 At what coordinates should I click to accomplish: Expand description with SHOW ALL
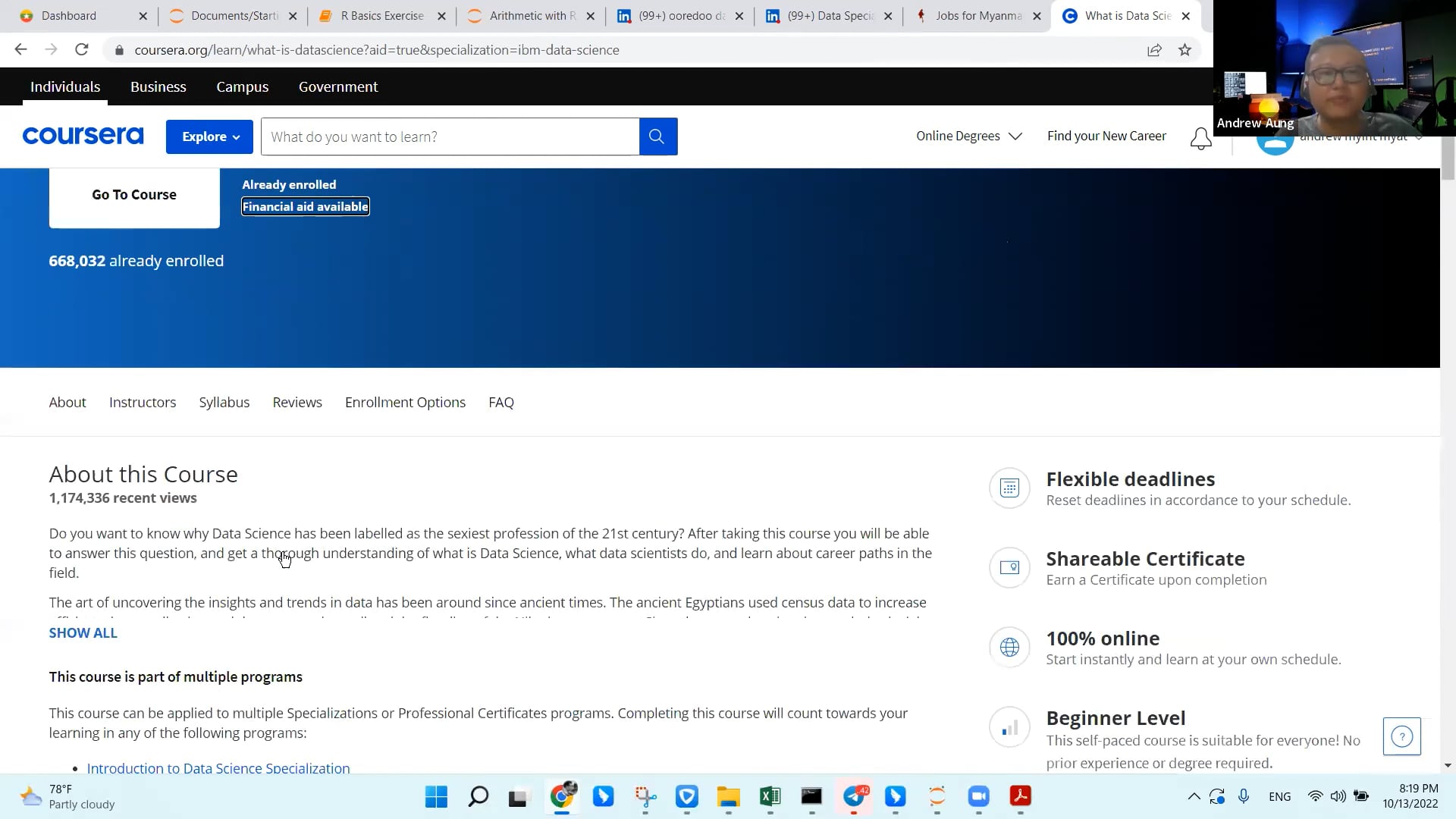point(83,633)
